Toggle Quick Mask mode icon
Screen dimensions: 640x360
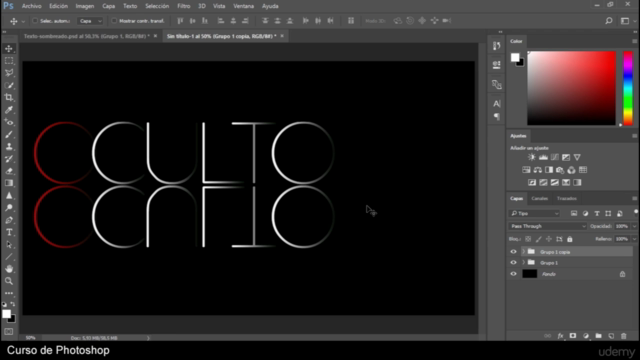[9, 331]
